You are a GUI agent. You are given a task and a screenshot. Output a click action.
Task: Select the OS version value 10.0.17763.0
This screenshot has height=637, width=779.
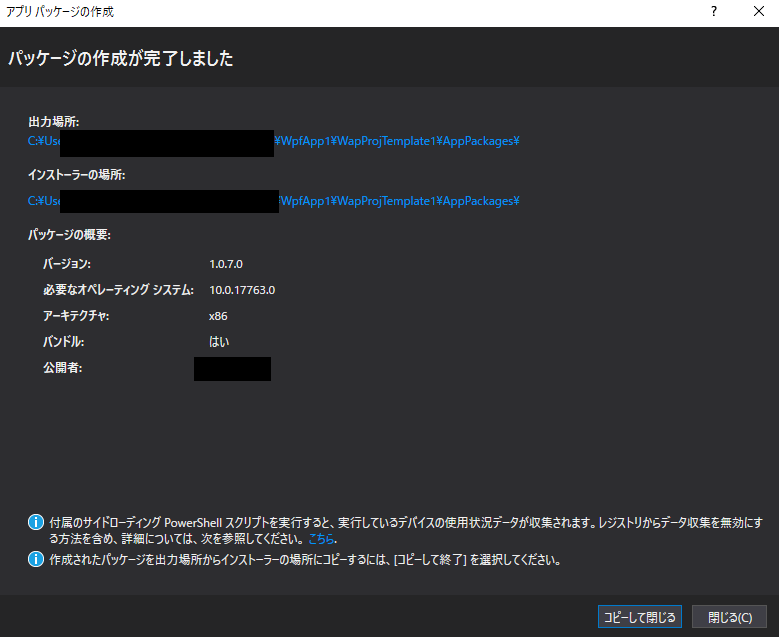242,290
